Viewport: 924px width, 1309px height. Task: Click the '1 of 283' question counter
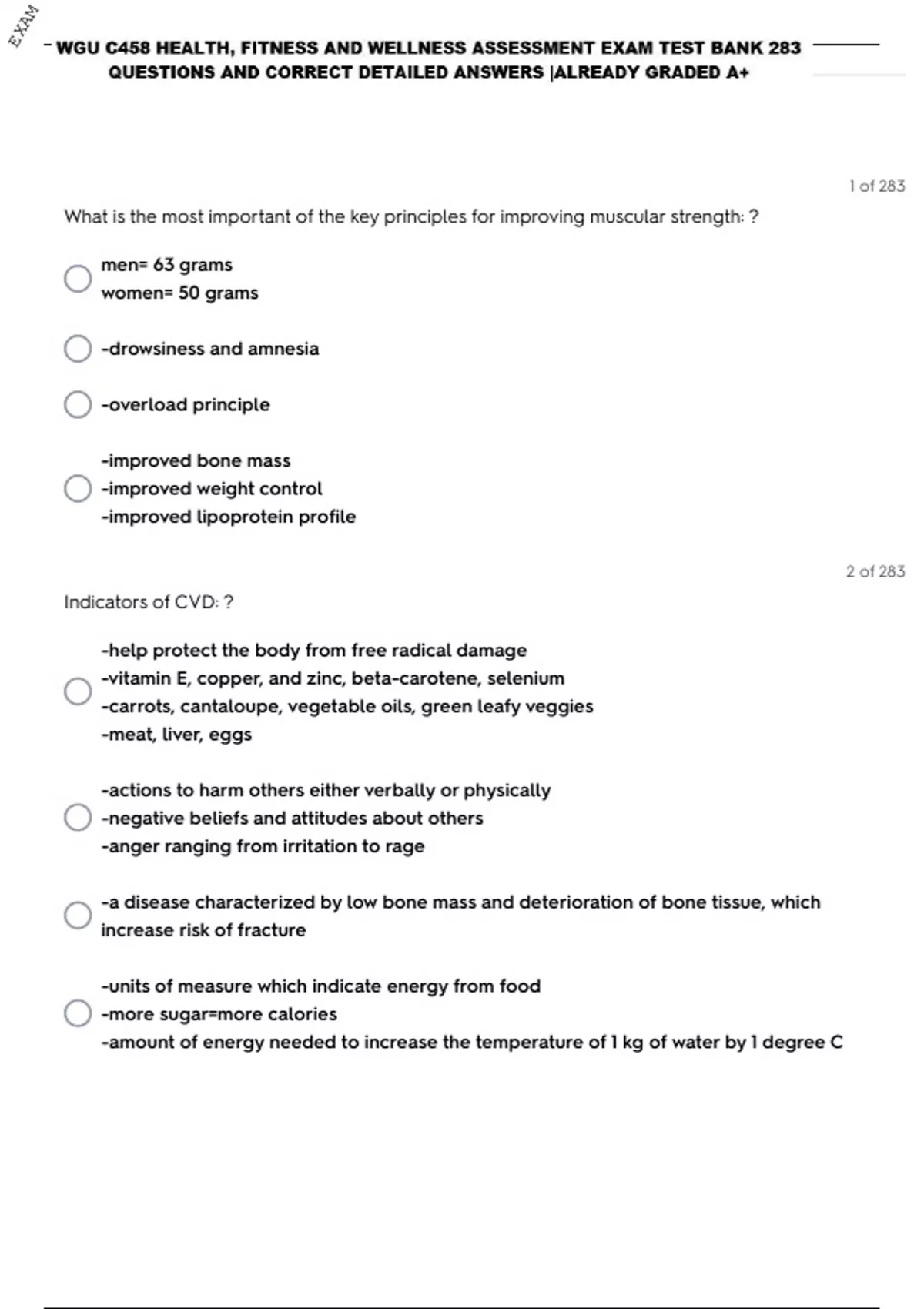[x=877, y=186]
